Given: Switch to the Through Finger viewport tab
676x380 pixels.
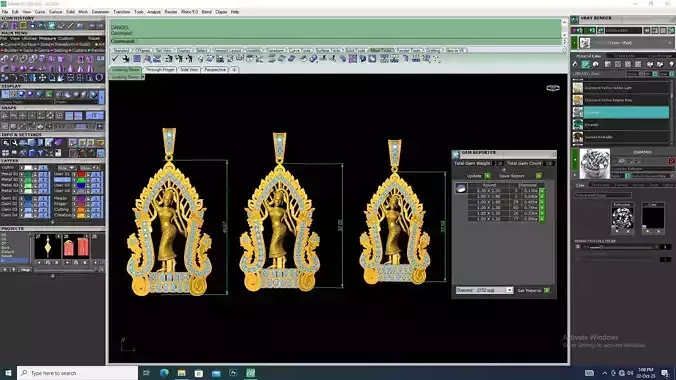Looking at the screenshot, I should [x=160, y=69].
